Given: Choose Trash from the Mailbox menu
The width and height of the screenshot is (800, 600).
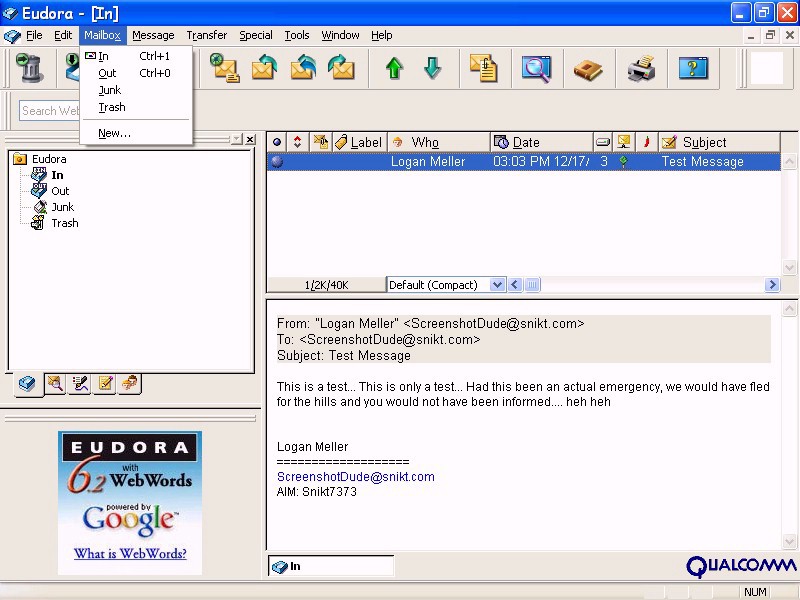Looking at the screenshot, I should pos(136,107).
